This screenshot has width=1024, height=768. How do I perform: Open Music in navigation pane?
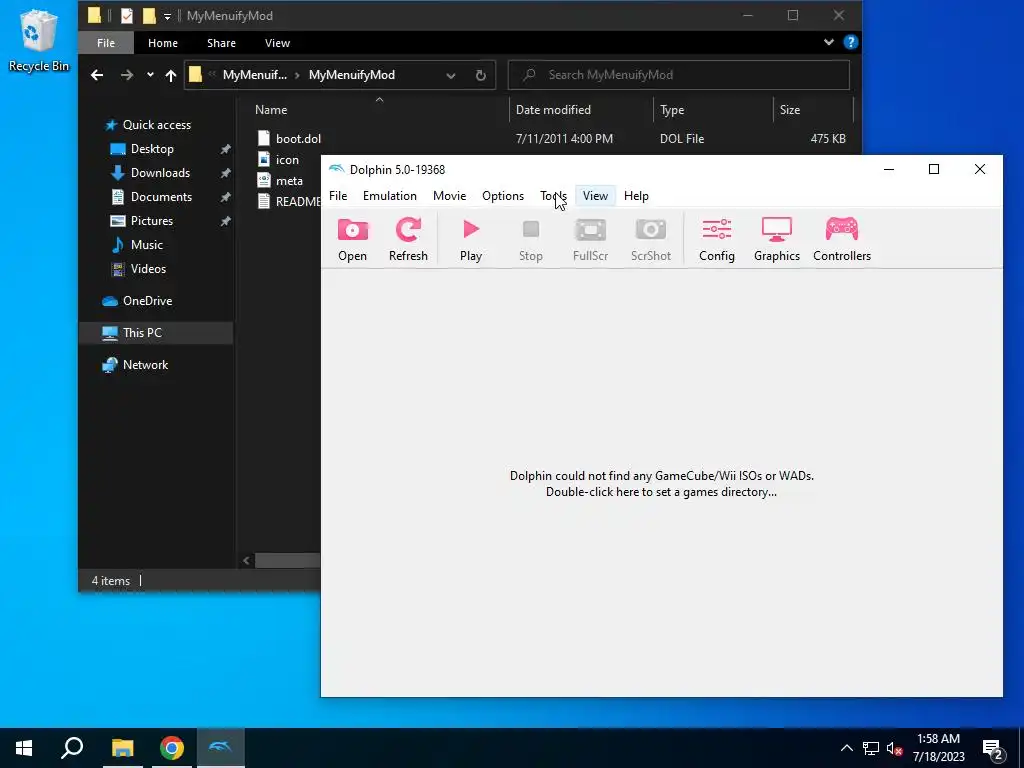146,245
